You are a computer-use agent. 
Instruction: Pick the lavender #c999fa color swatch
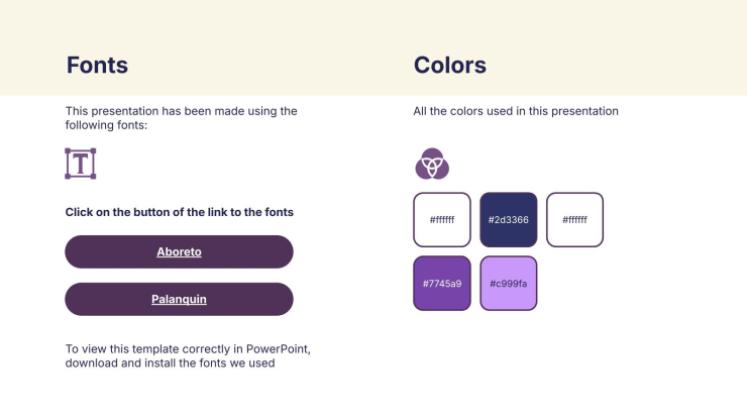pos(508,283)
